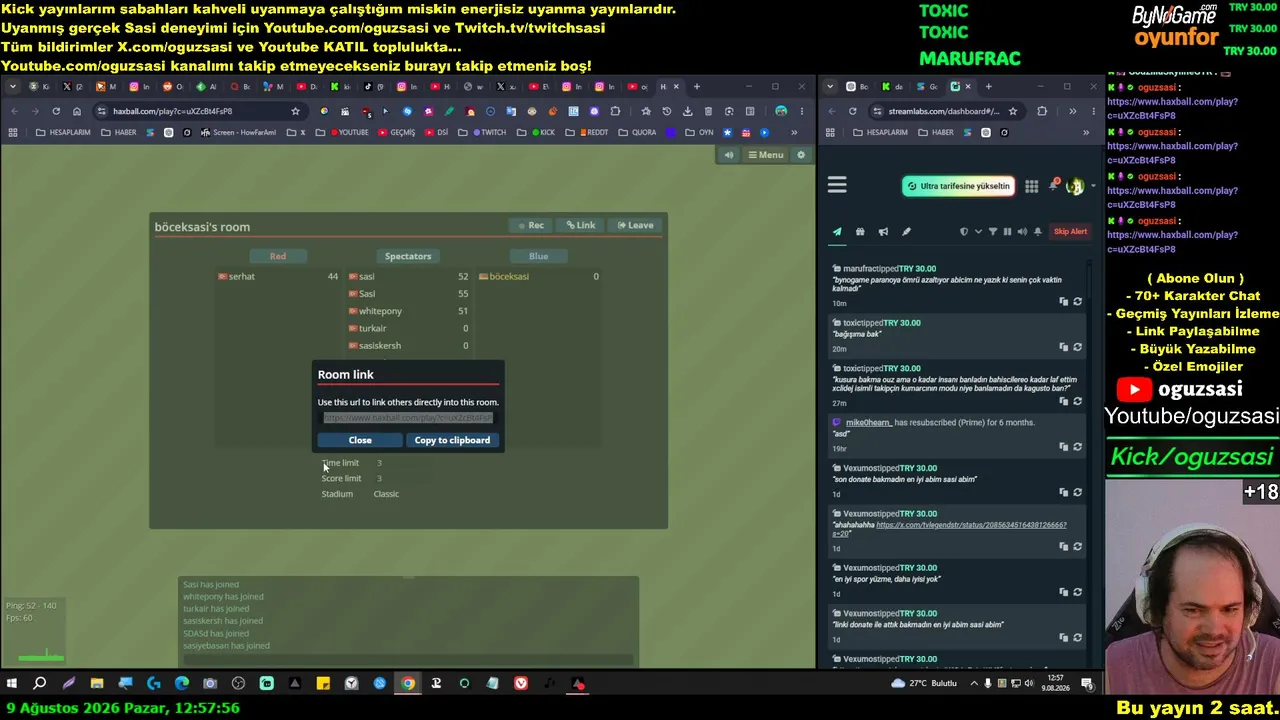Open the HABER bookmarks folder in left browser
1280x720 pixels.
(x=119, y=132)
